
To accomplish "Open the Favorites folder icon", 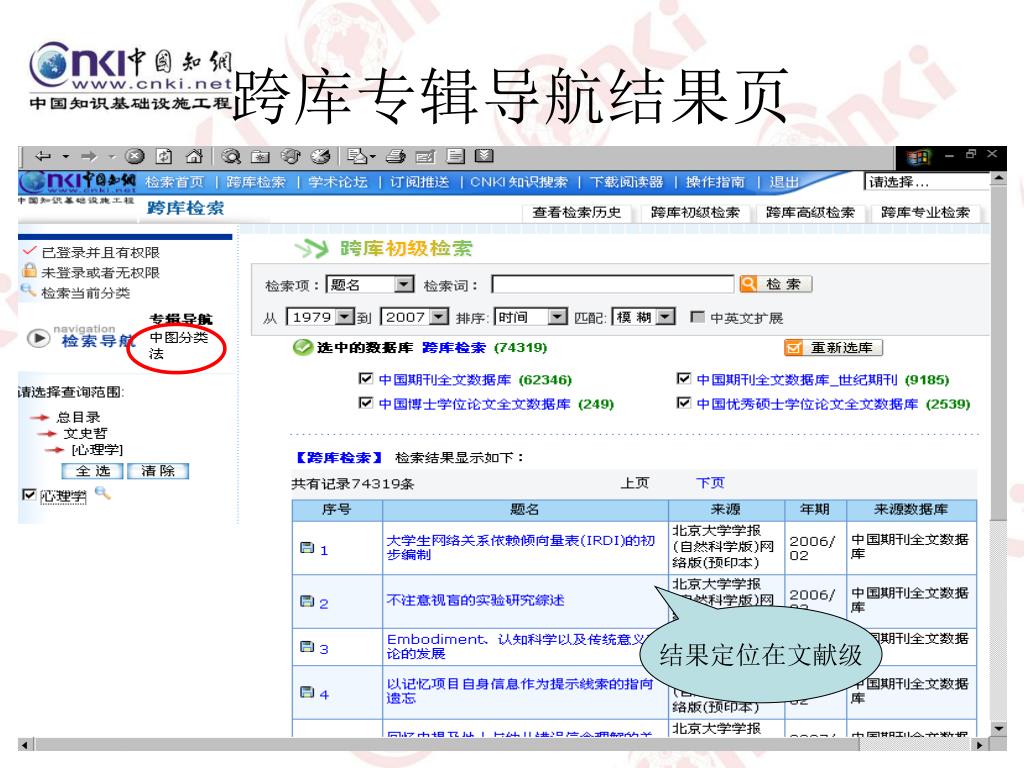I will click(x=261, y=157).
